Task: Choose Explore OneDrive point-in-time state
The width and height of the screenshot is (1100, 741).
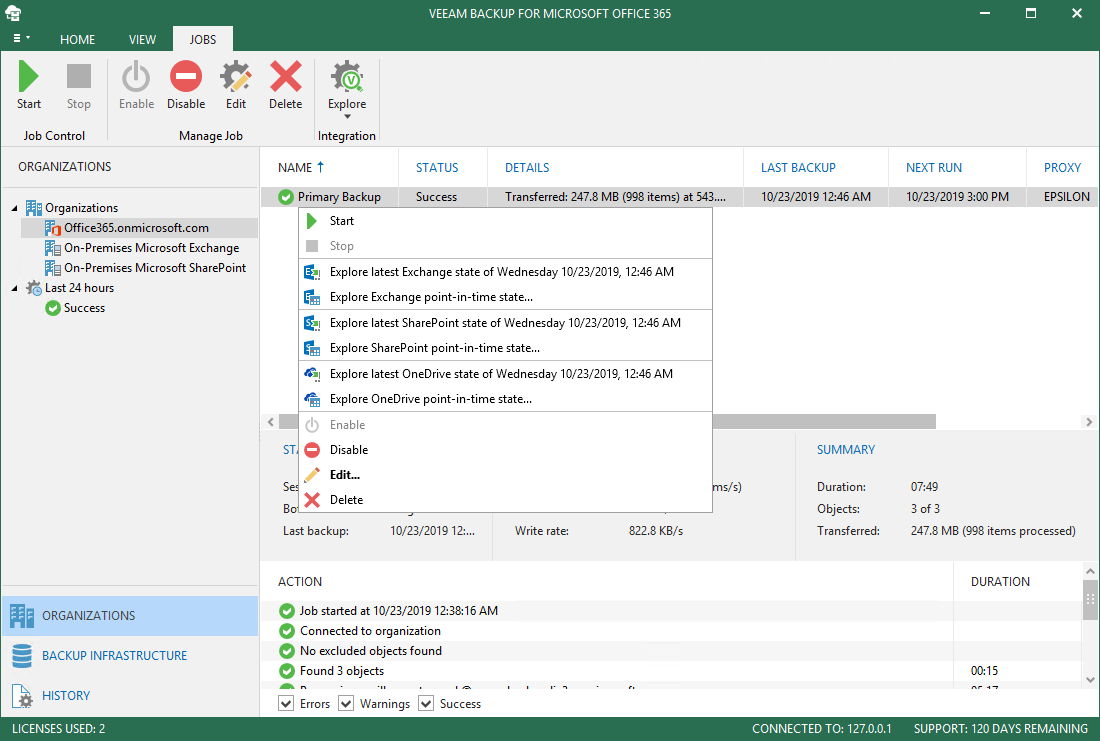Action: (505, 399)
